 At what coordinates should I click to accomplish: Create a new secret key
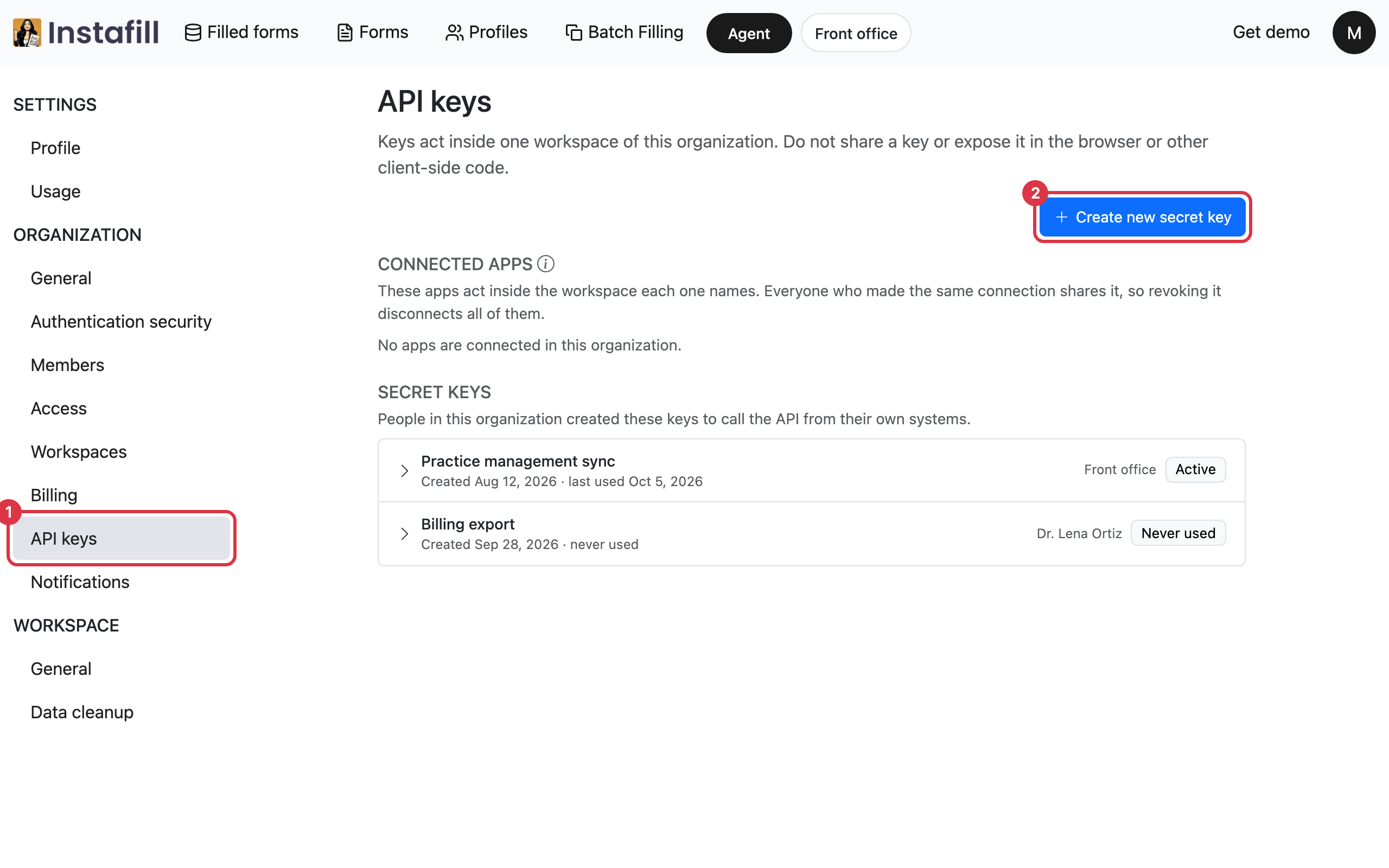[1142, 217]
